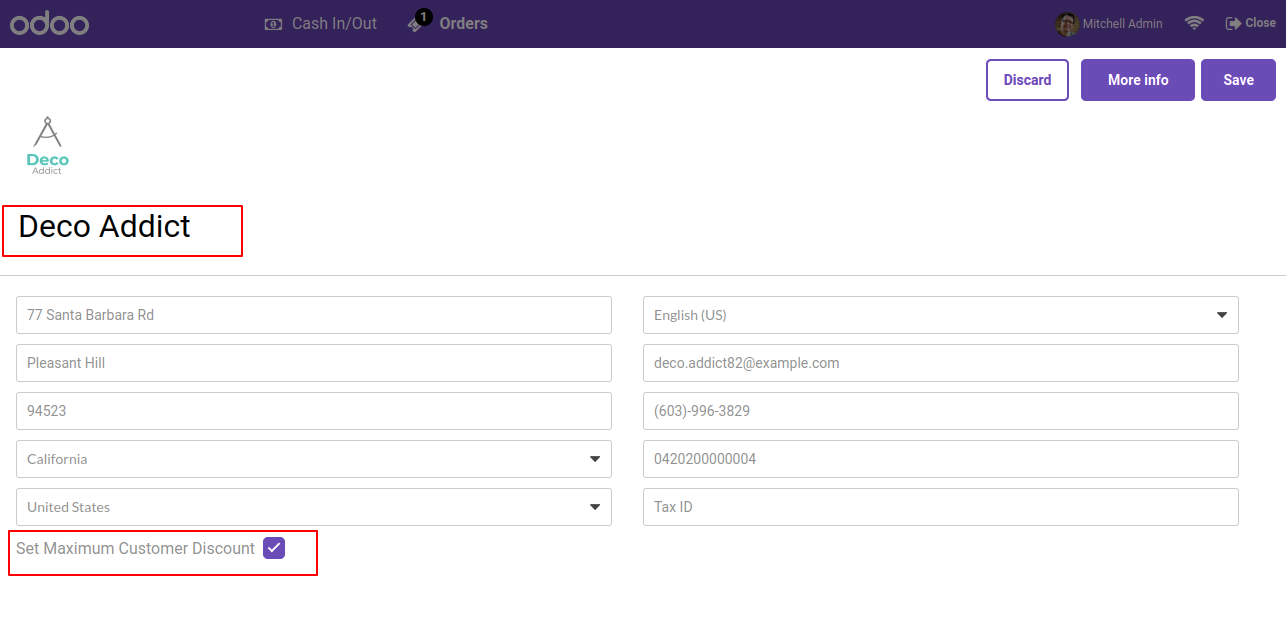1286x636 pixels.
Task: Open the Cash In/Out menu
Action: click(x=321, y=23)
